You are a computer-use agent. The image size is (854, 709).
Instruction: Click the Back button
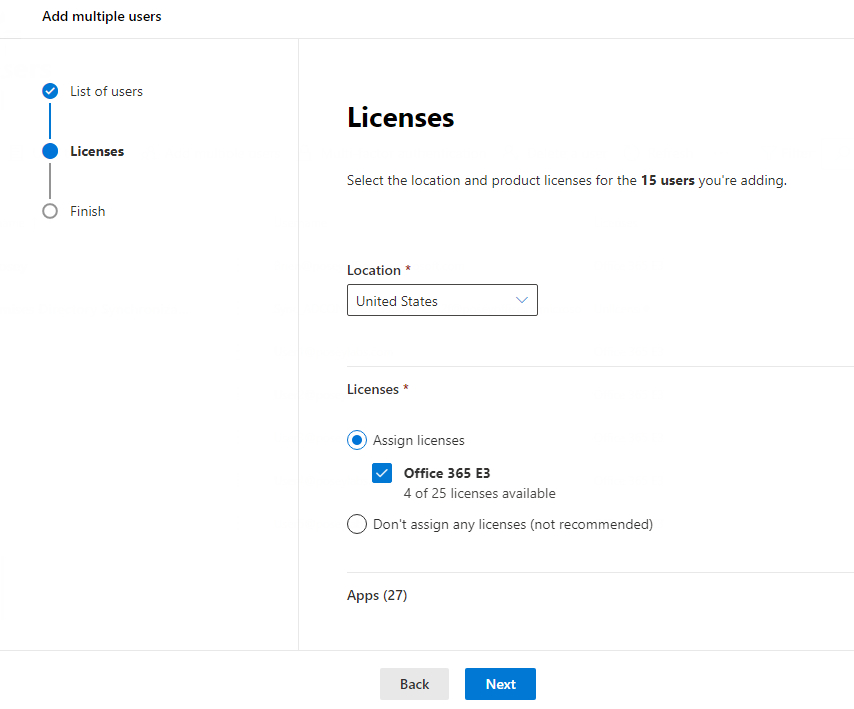tap(414, 684)
